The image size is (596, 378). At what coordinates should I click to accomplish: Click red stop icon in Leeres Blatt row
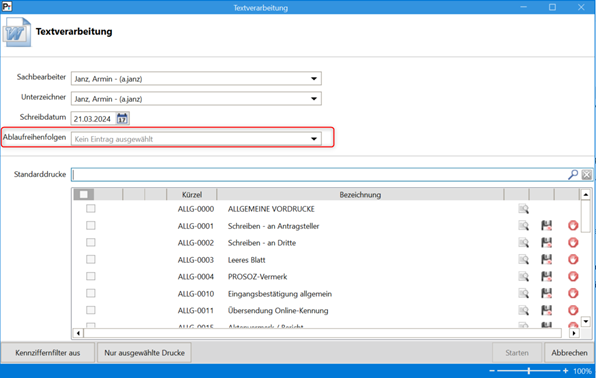(573, 259)
